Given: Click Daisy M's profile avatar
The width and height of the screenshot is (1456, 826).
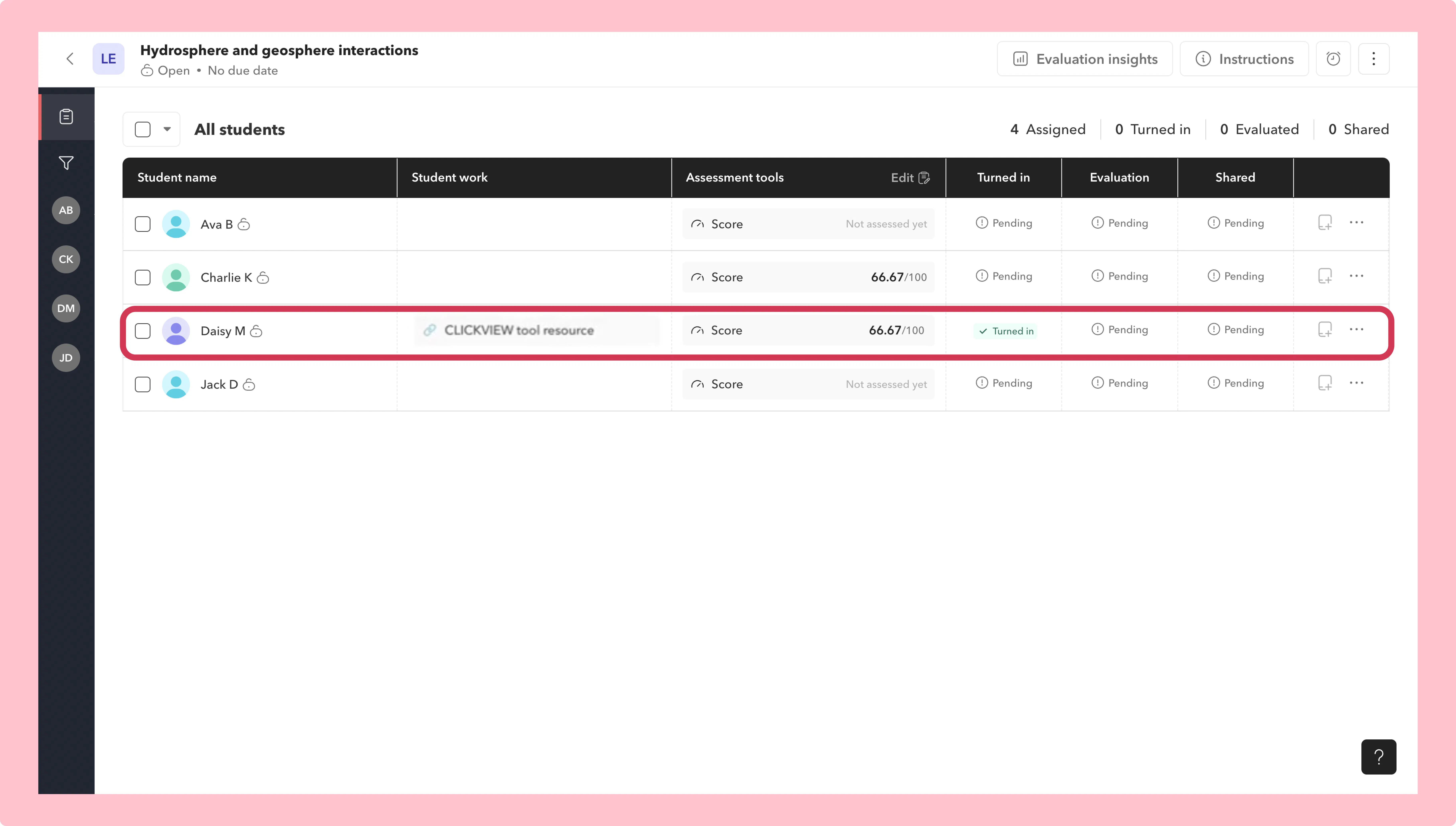Looking at the screenshot, I should tap(176, 331).
